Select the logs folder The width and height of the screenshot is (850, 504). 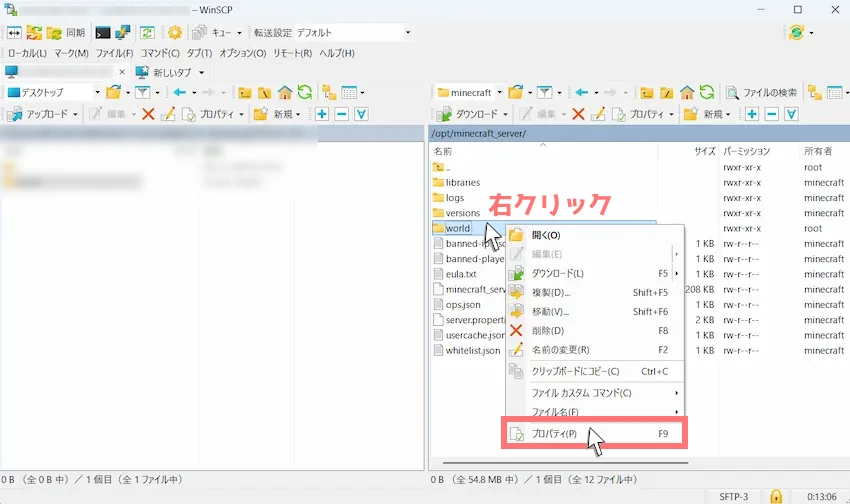click(448, 198)
